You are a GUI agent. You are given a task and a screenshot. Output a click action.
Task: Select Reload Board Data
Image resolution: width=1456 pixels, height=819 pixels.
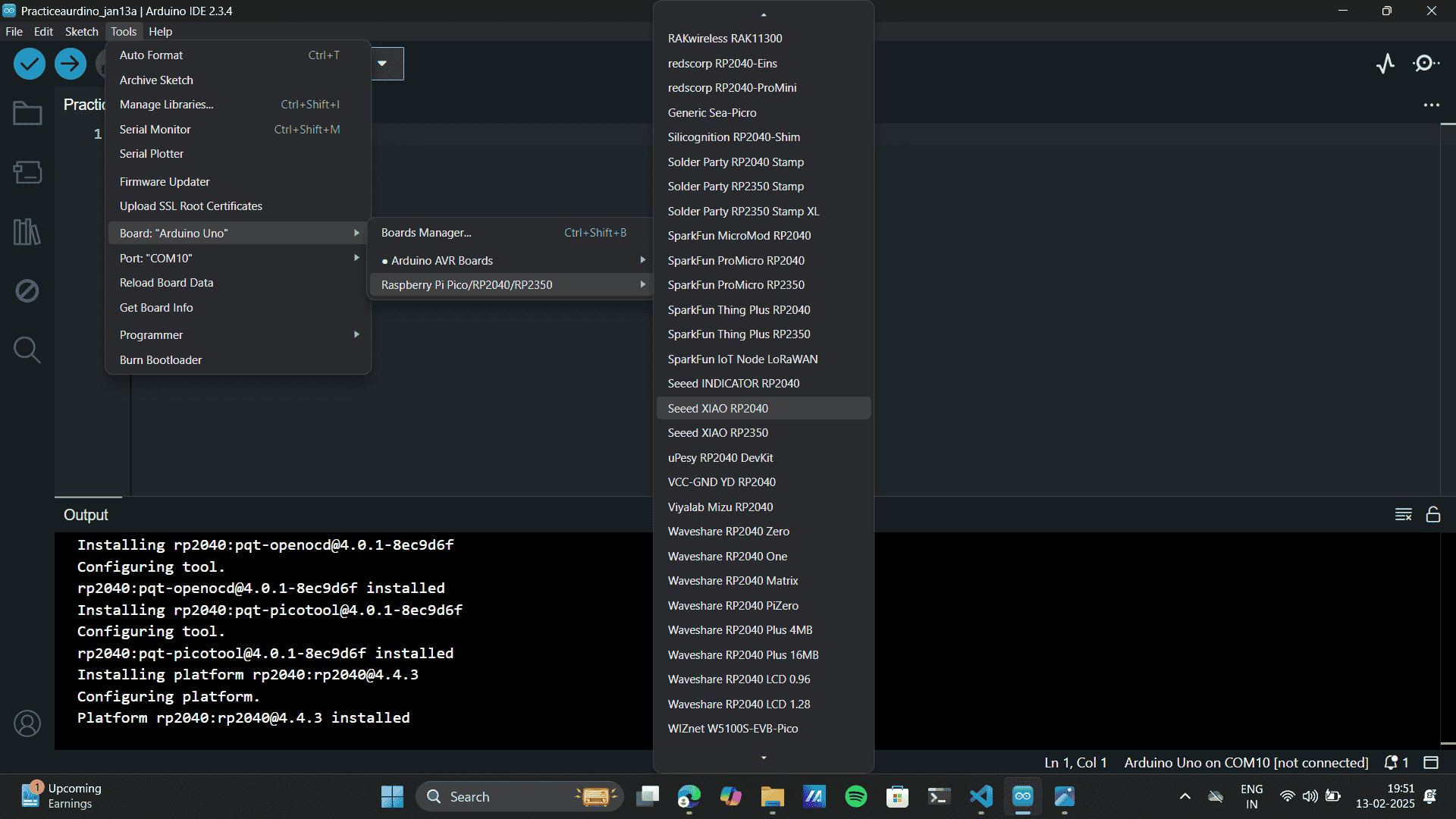(238, 283)
